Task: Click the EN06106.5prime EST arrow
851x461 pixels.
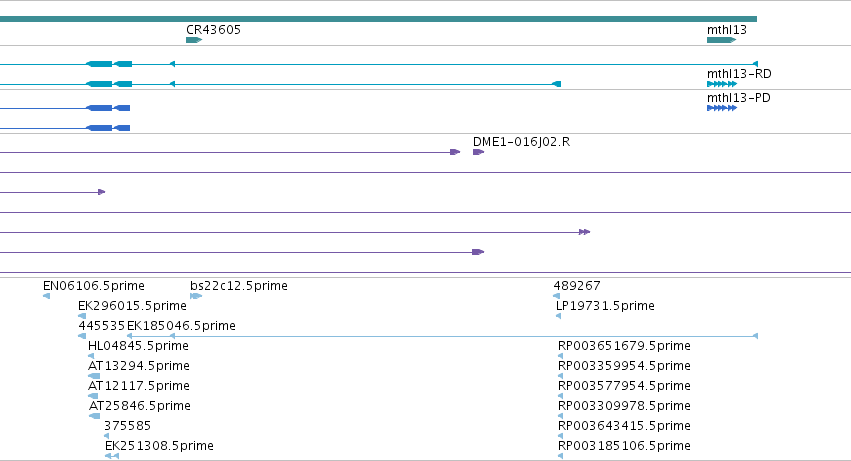Action: [x=46, y=296]
